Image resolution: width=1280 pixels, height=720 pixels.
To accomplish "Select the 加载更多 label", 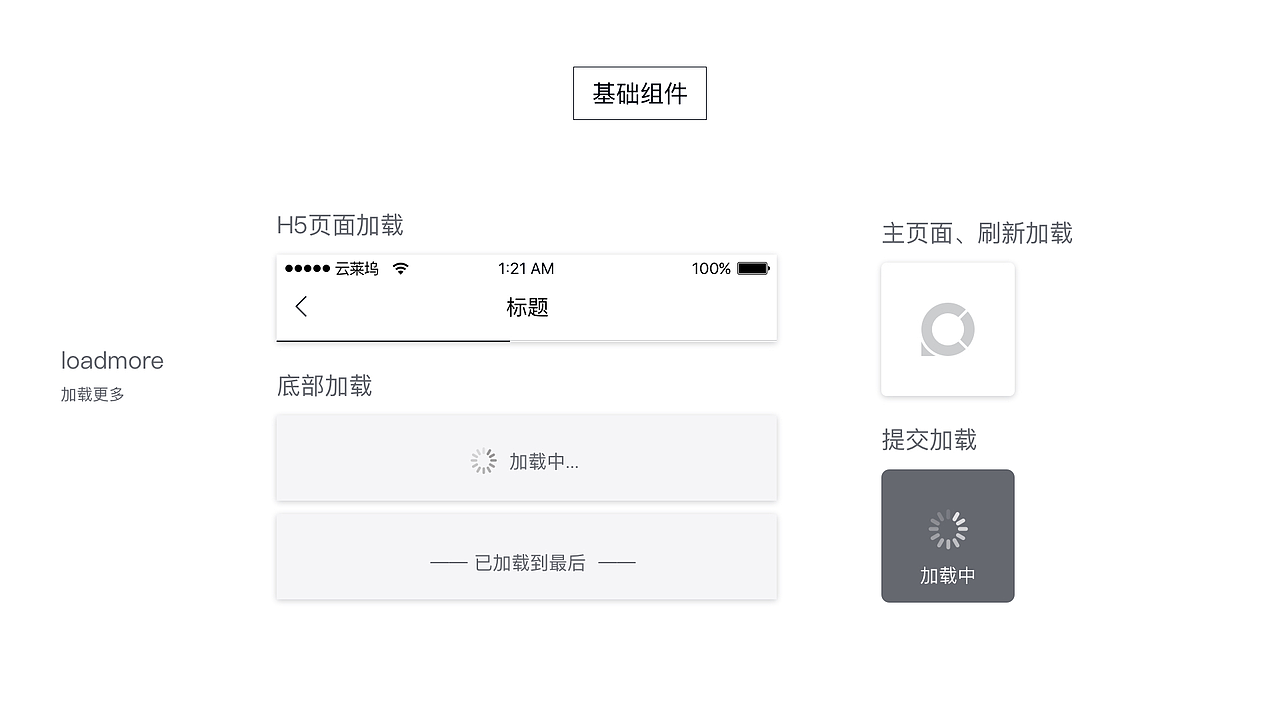I will click(x=92, y=393).
